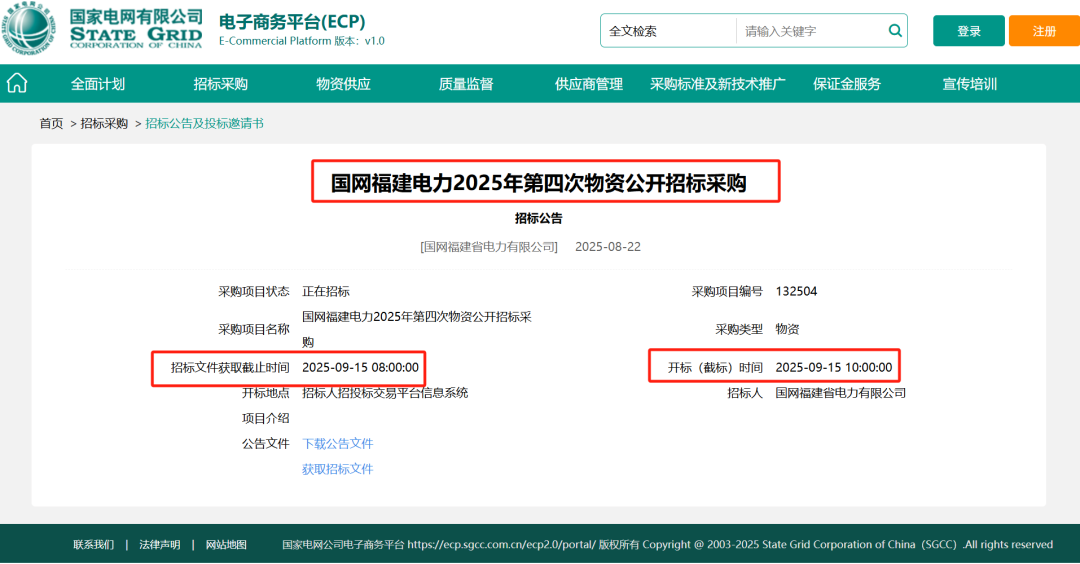The height and width of the screenshot is (564, 1080).
Task: Click the 公告文件 label
Action: tap(265, 443)
